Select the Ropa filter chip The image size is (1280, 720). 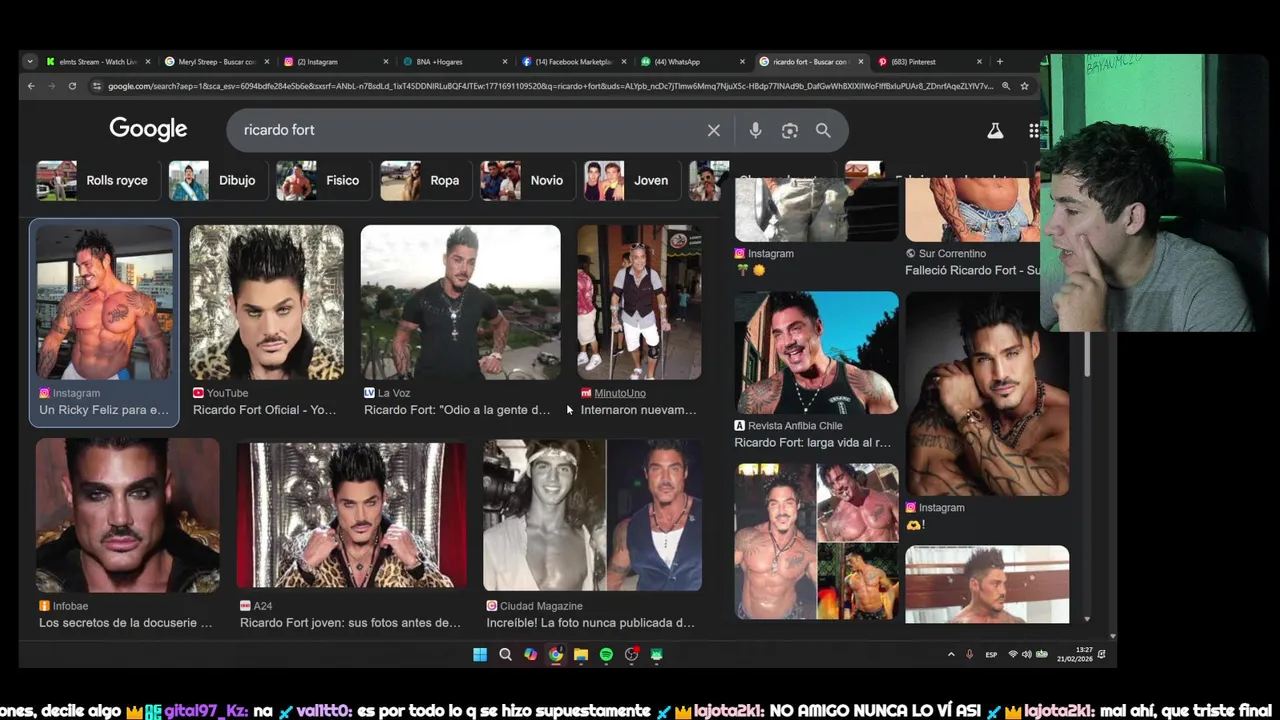coord(425,181)
